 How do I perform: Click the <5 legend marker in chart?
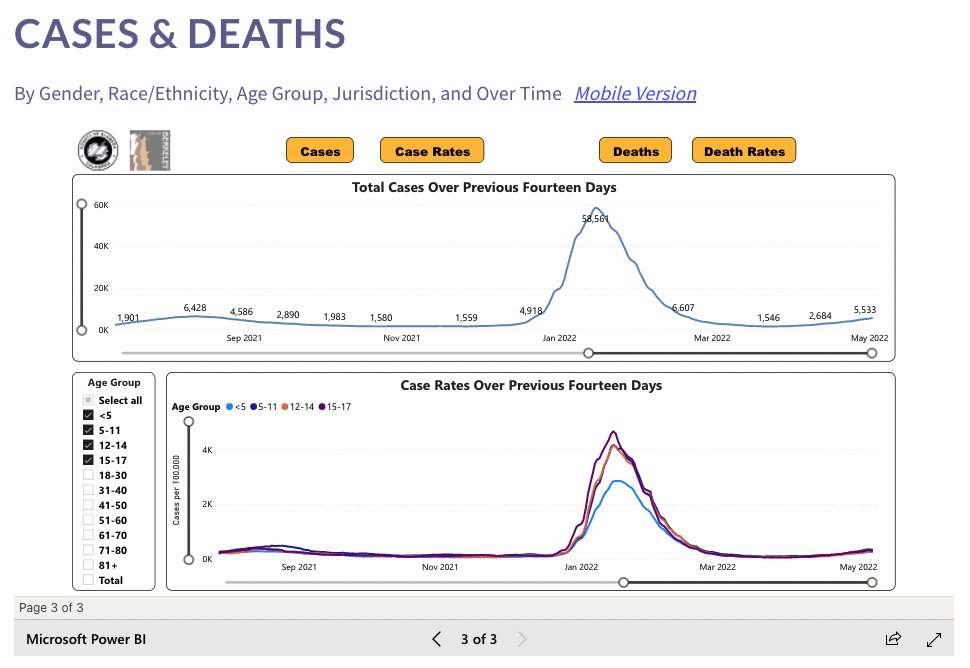click(x=230, y=407)
